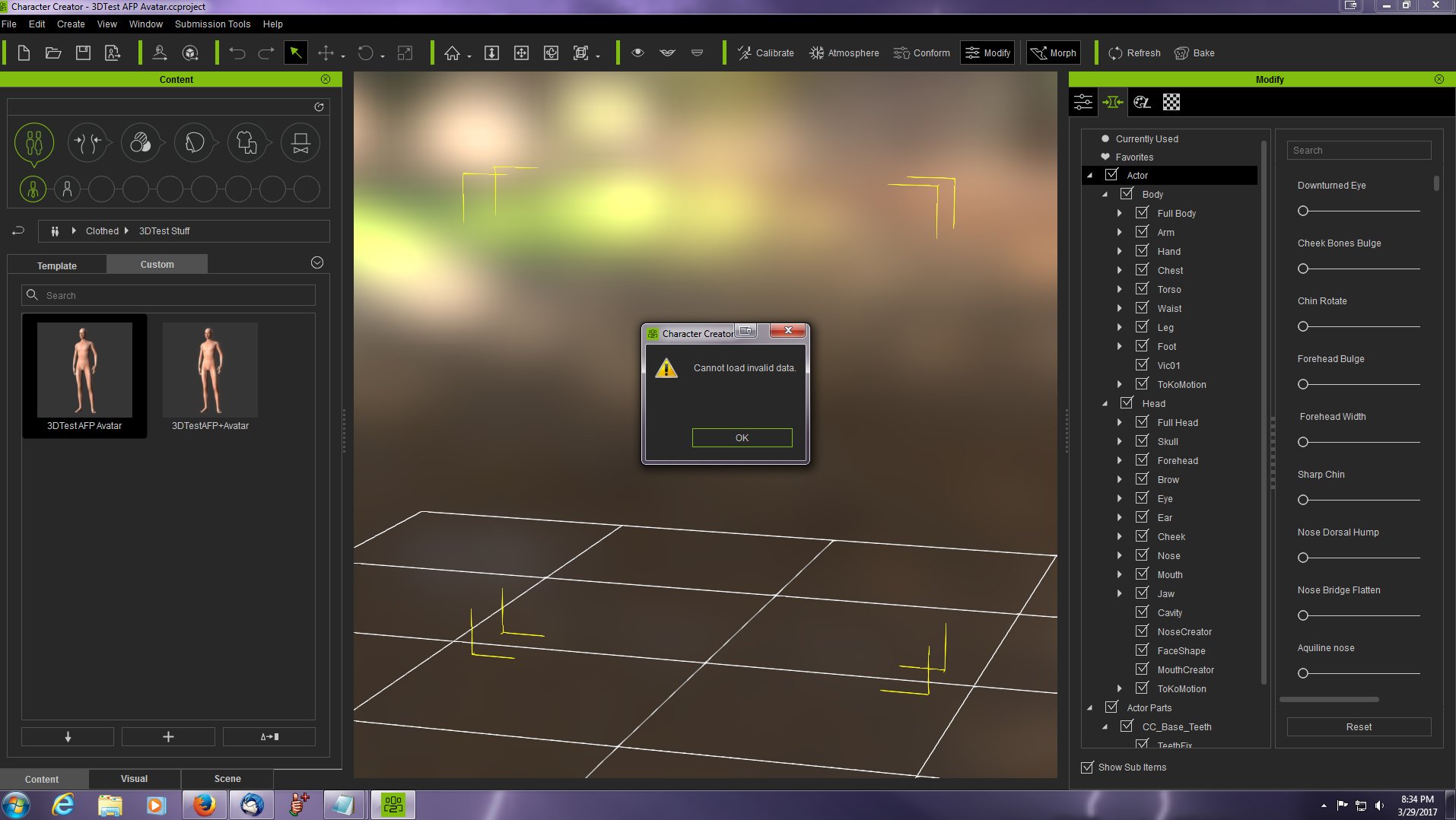This screenshot has width=1456, height=820.
Task: Click the Redo arrow icon
Action: click(266, 52)
